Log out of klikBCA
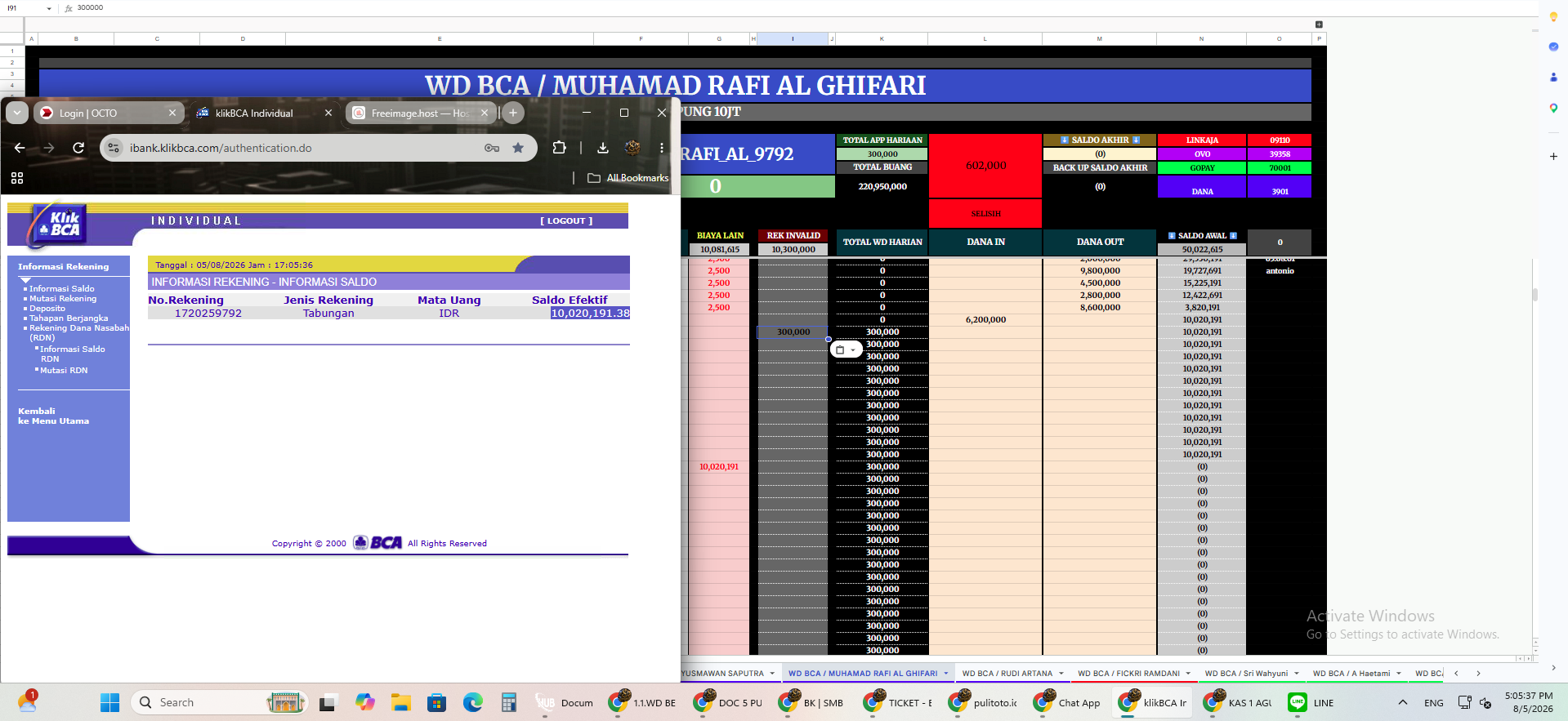Image resolution: width=1568 pixels, height=721 pixels. (x=566, y=220)
